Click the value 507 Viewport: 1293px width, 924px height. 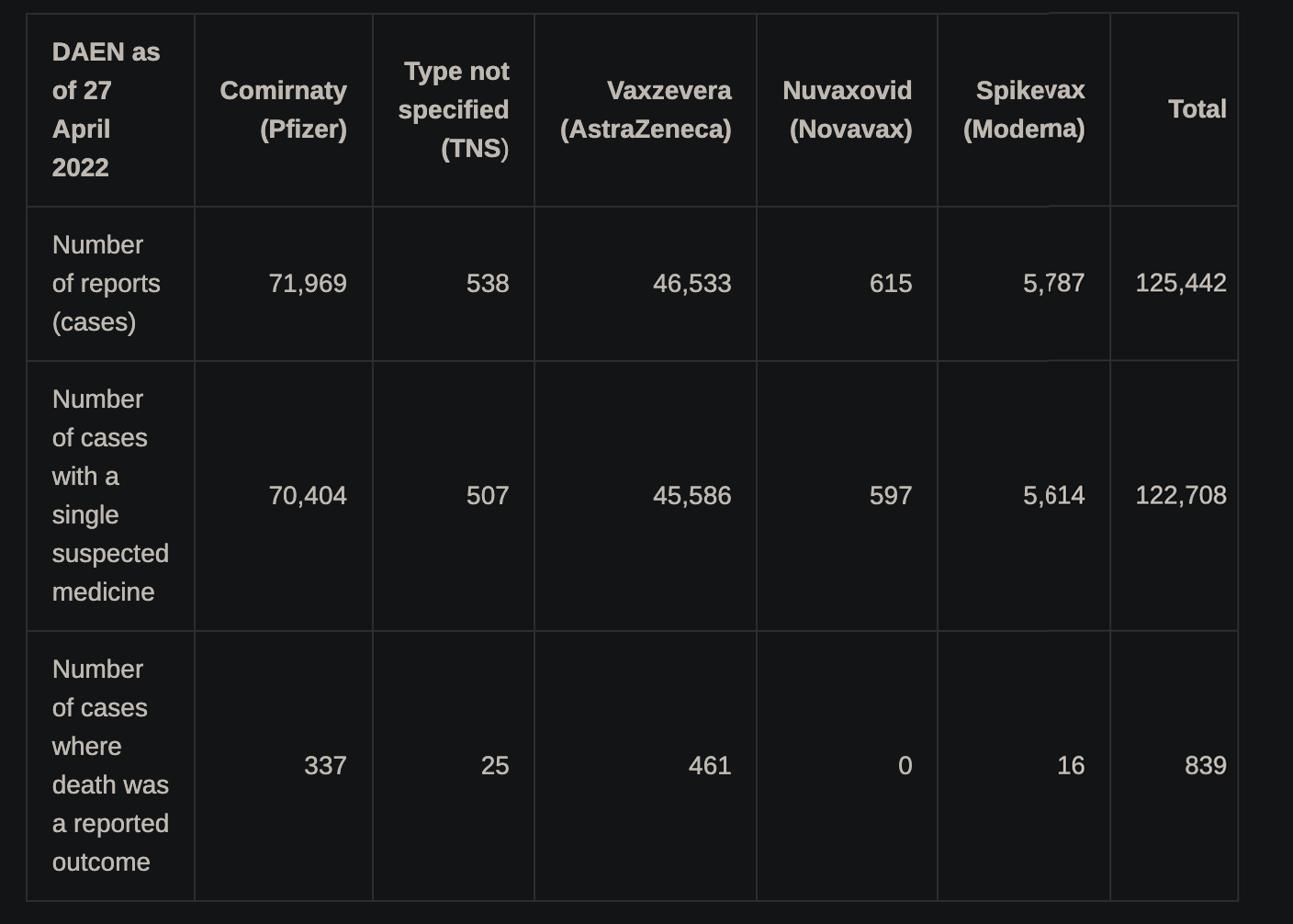coord(488,495)
